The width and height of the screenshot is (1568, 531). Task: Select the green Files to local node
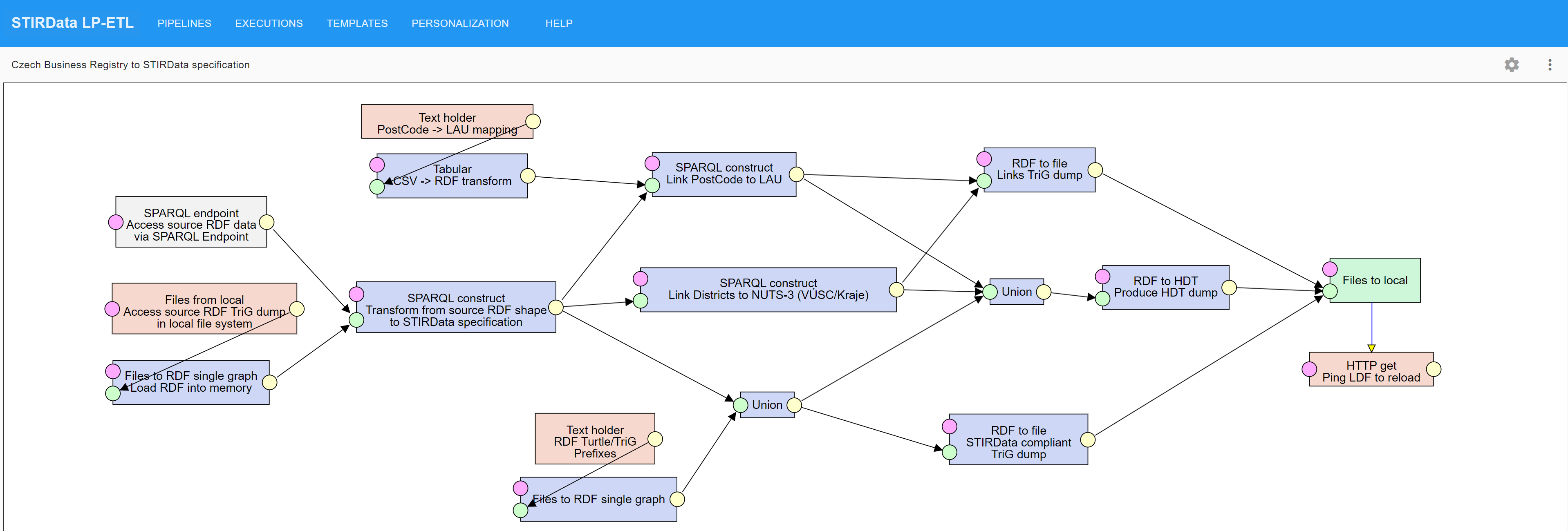click(1375, 280)
